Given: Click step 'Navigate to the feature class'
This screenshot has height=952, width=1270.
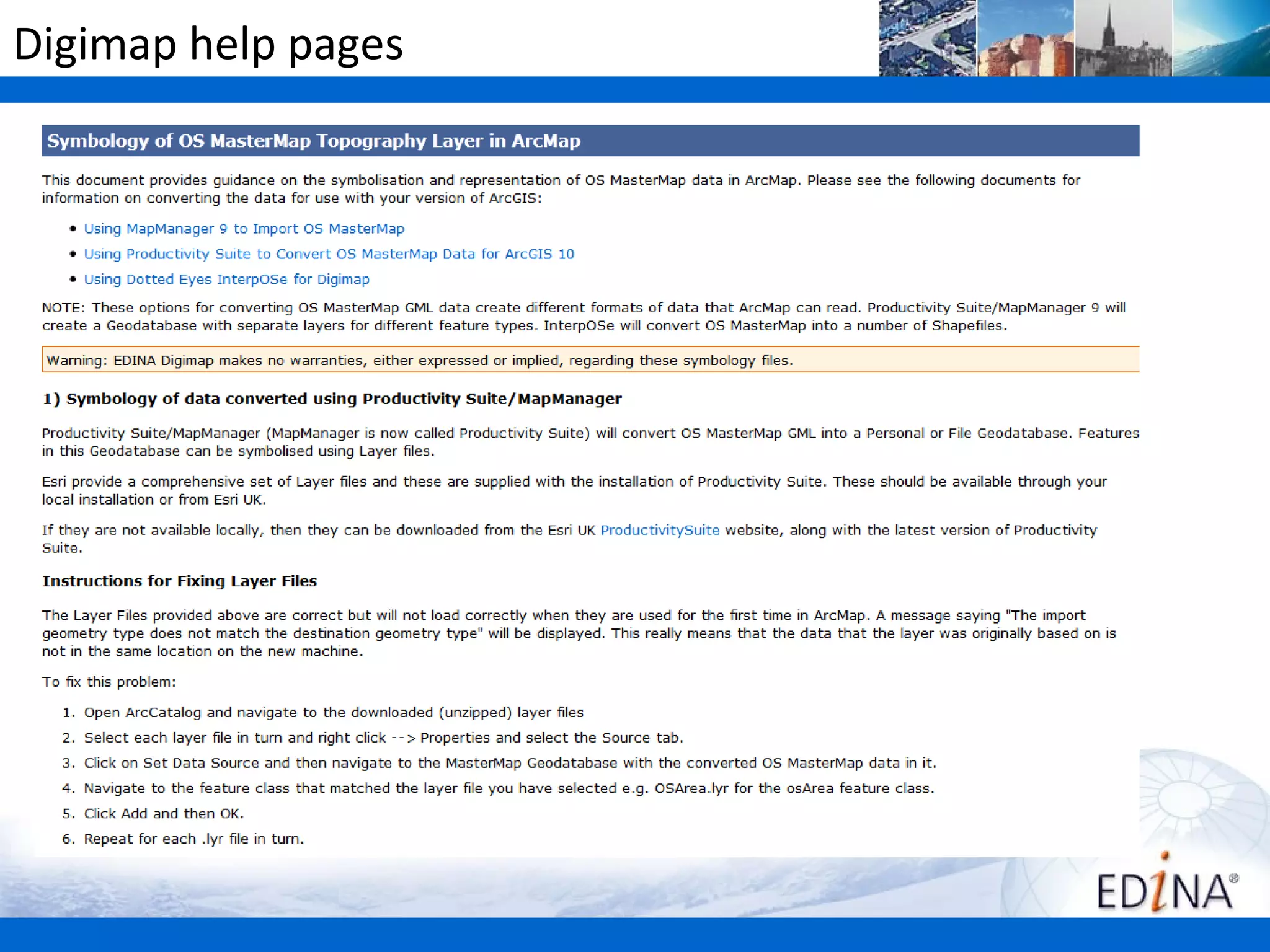Looking at the screenshot, I should click(508, 788).
